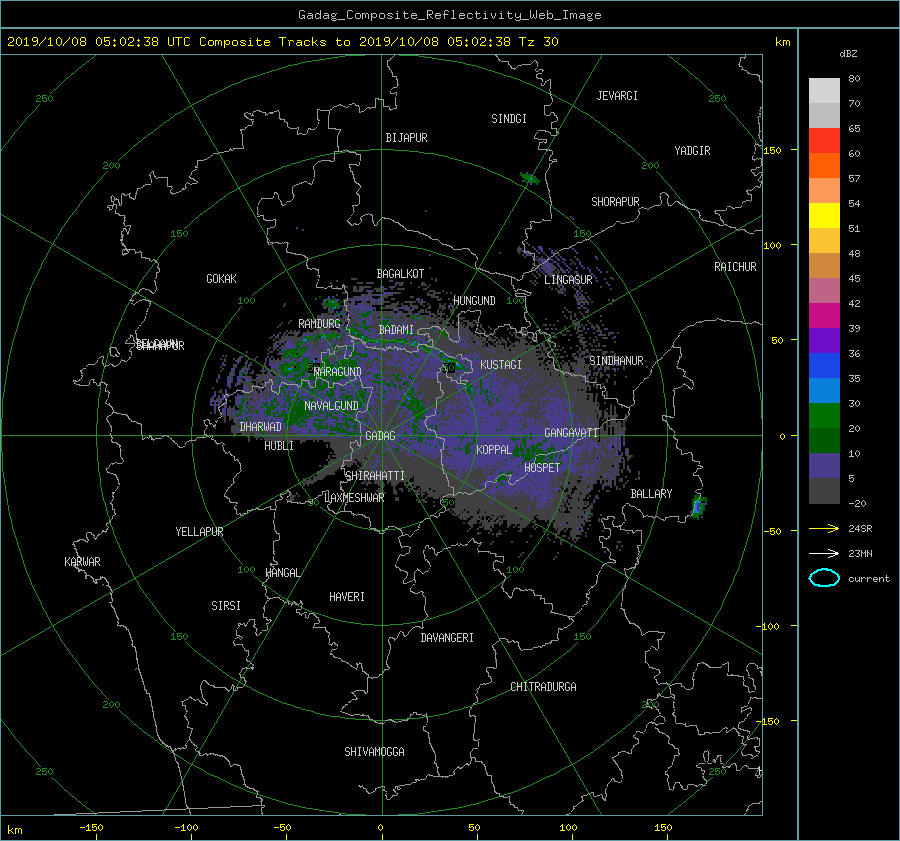Click the Gadag_Composite_Reflectivity_Web_Image title
The width and height of the screenshot is (900, 841).
coord(449,15)
